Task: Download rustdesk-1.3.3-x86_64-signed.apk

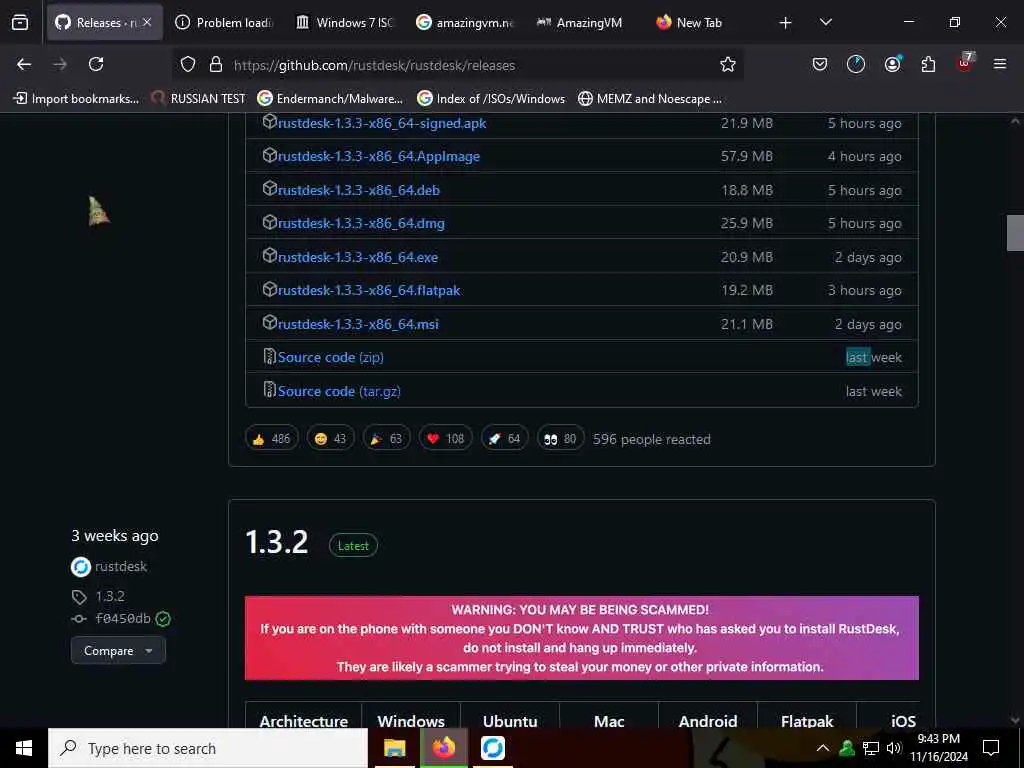Action: tap(382, 123)
